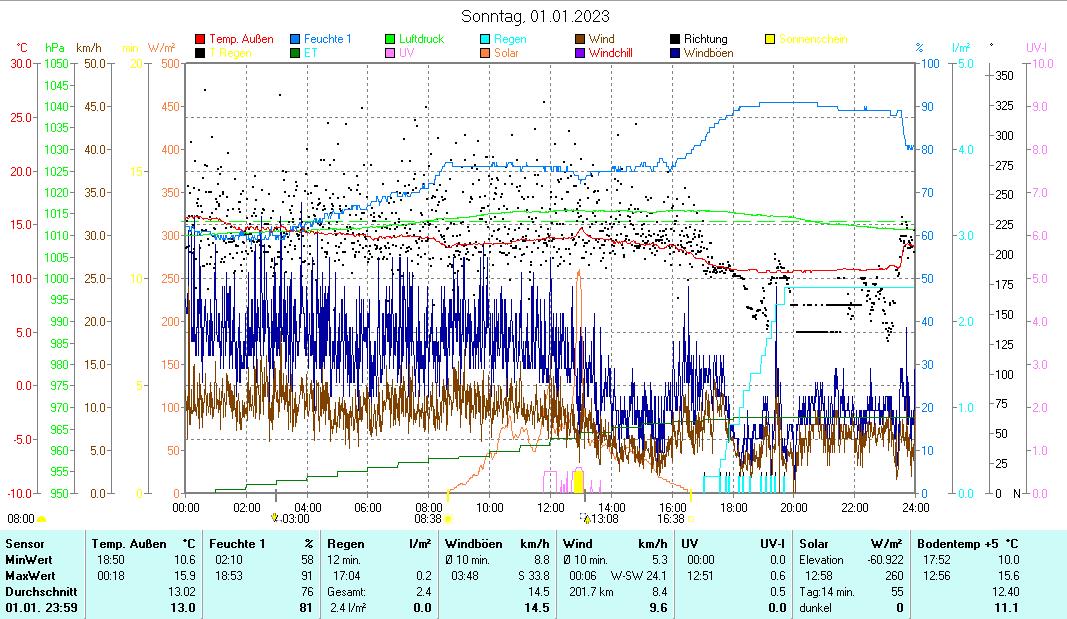This screenshot has width=1067, height=619.
Task: Click the 01.01. 23:59 timestamp
Action: tap(42, 607)
